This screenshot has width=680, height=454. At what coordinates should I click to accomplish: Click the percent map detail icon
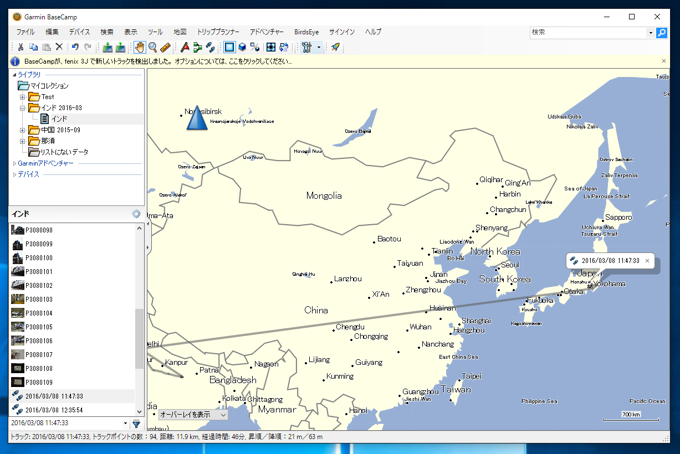coord(255,47)
